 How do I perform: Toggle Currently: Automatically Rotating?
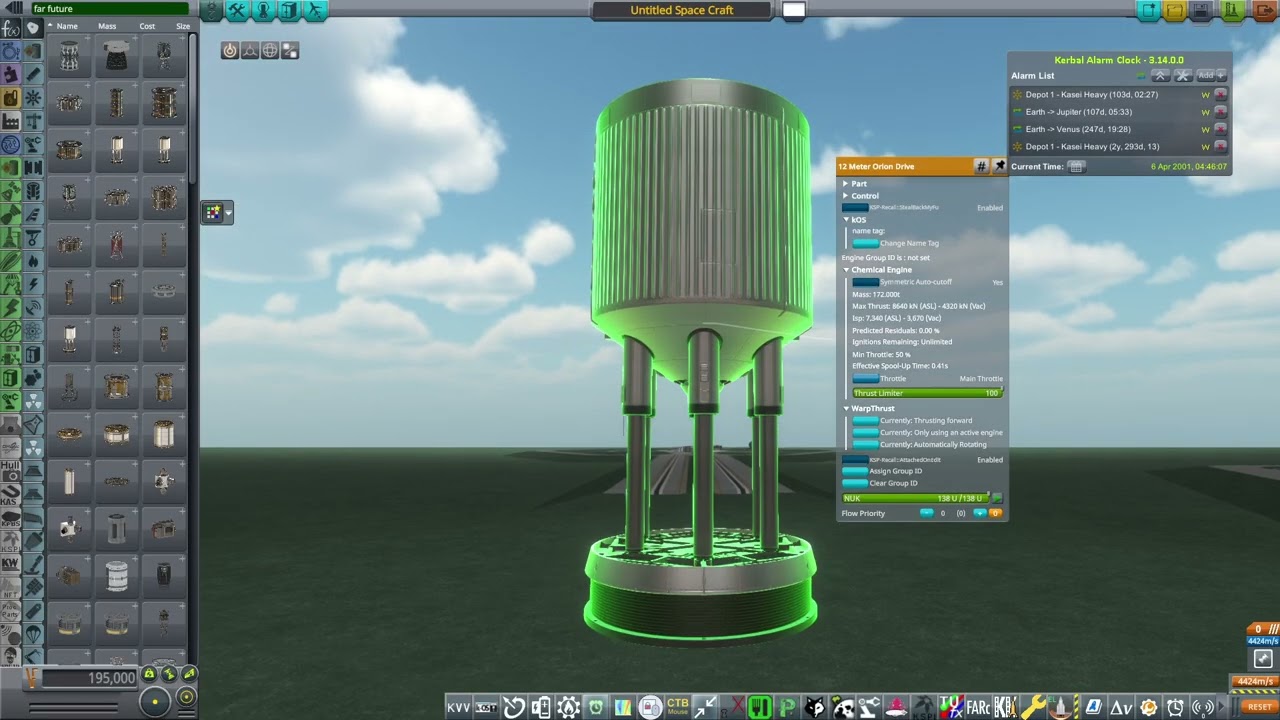(866, 445)
